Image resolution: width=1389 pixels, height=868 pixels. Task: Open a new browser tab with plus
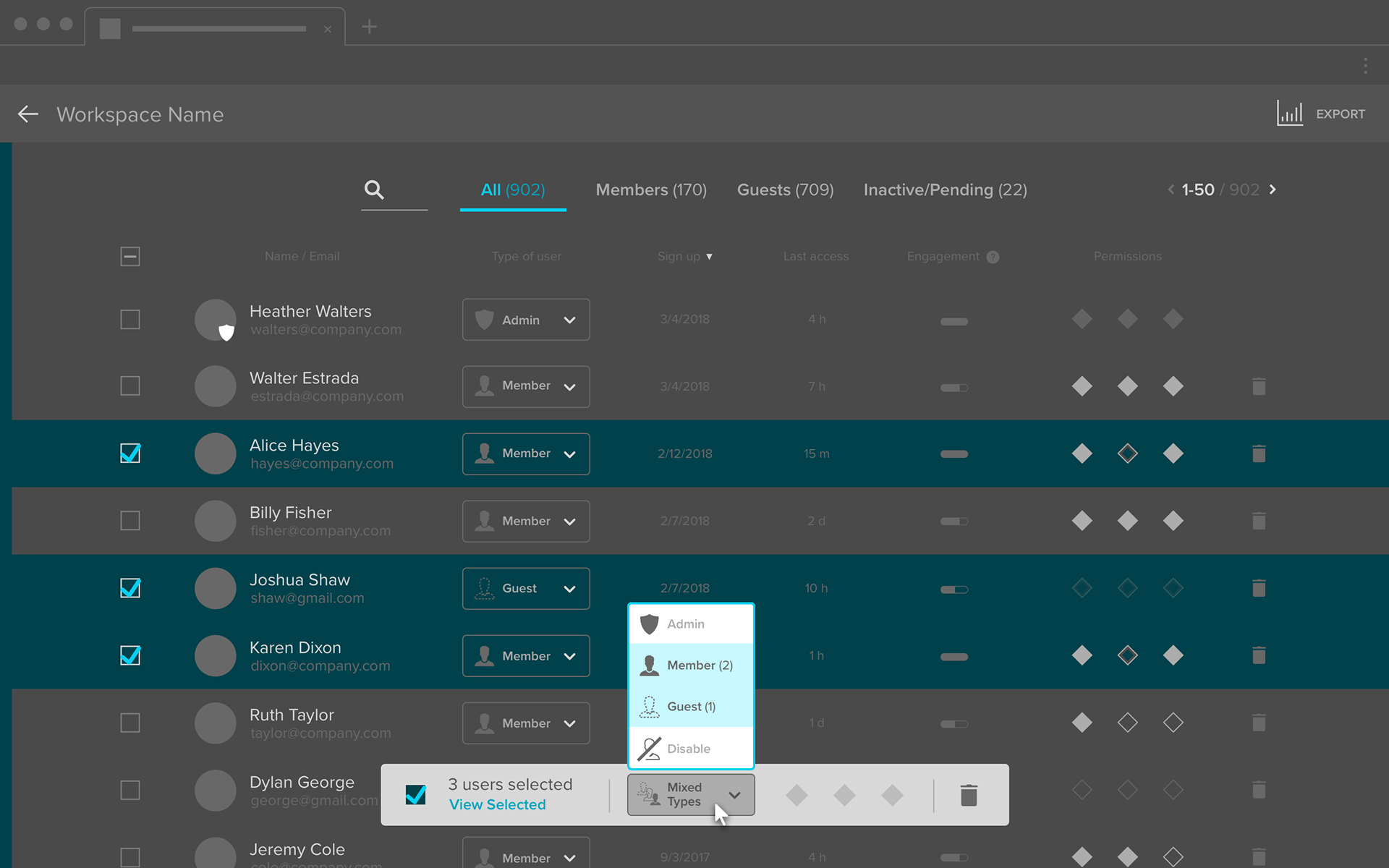tap(370, 27)
